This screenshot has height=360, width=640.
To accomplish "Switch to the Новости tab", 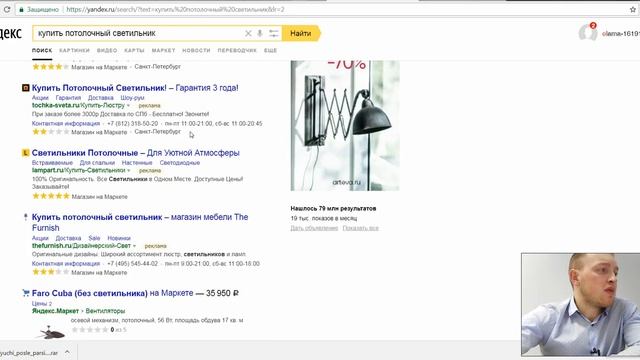I will [x=196, y=51].
